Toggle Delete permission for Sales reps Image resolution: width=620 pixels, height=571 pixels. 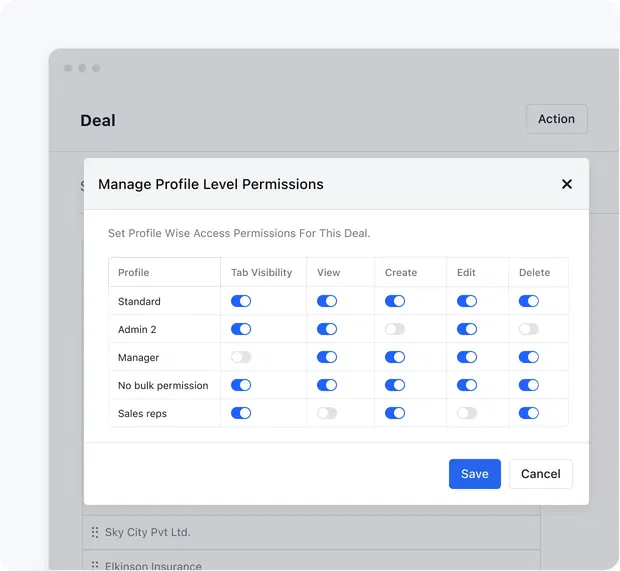[x=529, y=413]
